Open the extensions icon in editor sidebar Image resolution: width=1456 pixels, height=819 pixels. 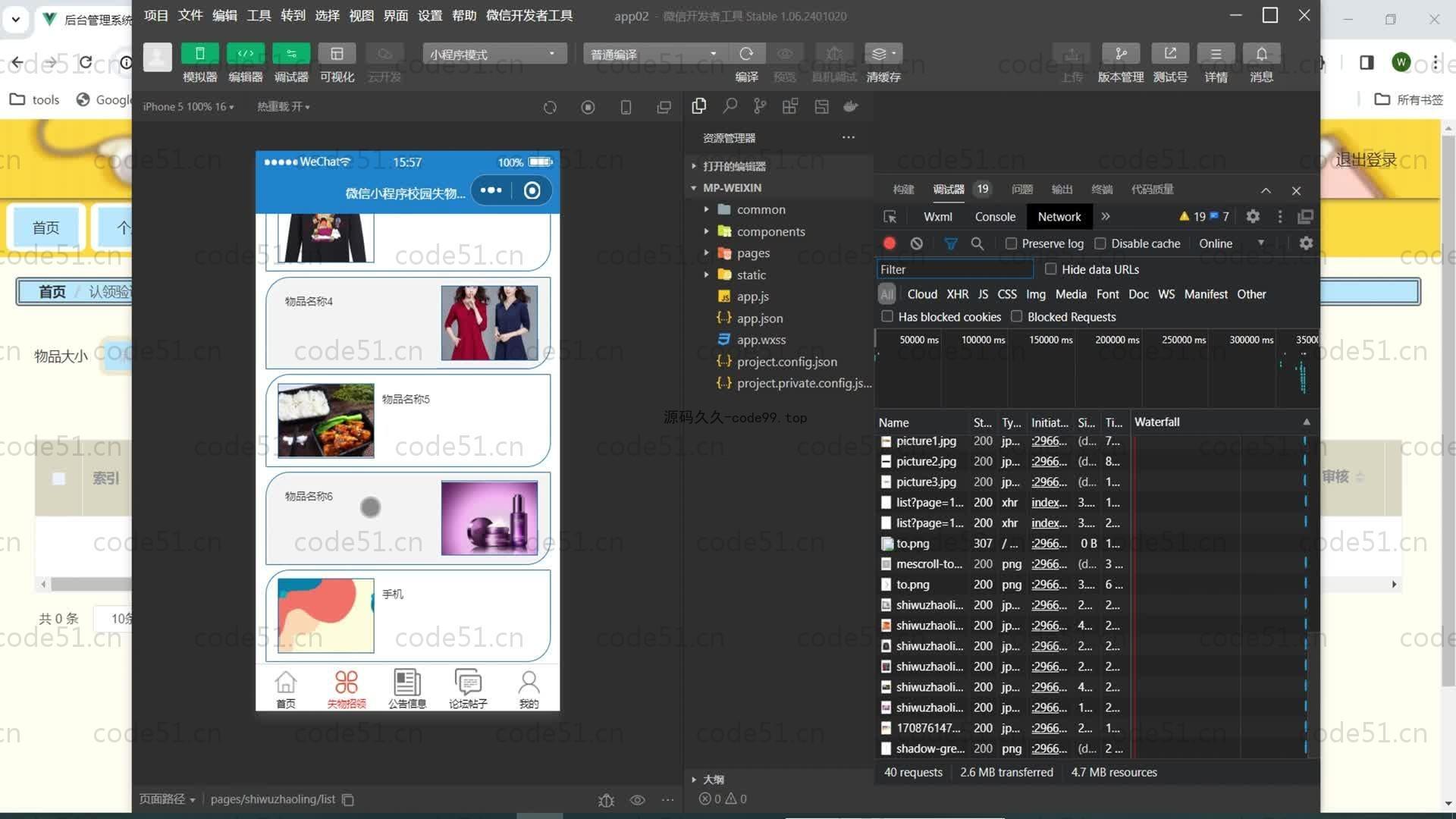(x=790, y=106)
